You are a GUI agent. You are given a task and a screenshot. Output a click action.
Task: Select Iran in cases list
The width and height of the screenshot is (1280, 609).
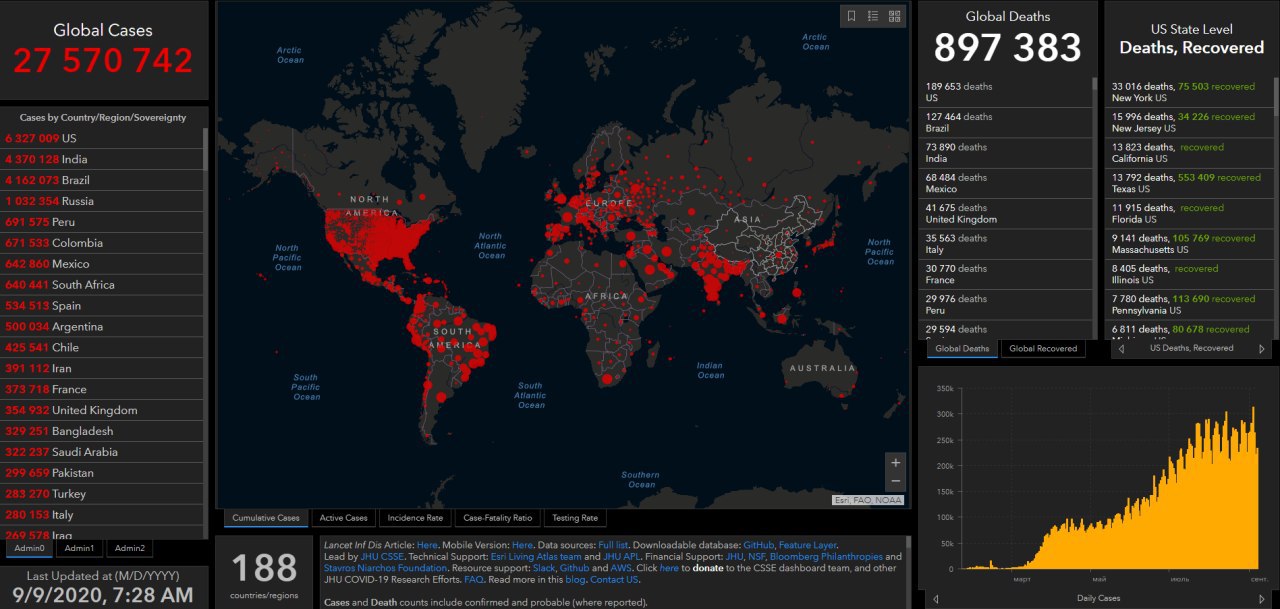tap(102, 368)
